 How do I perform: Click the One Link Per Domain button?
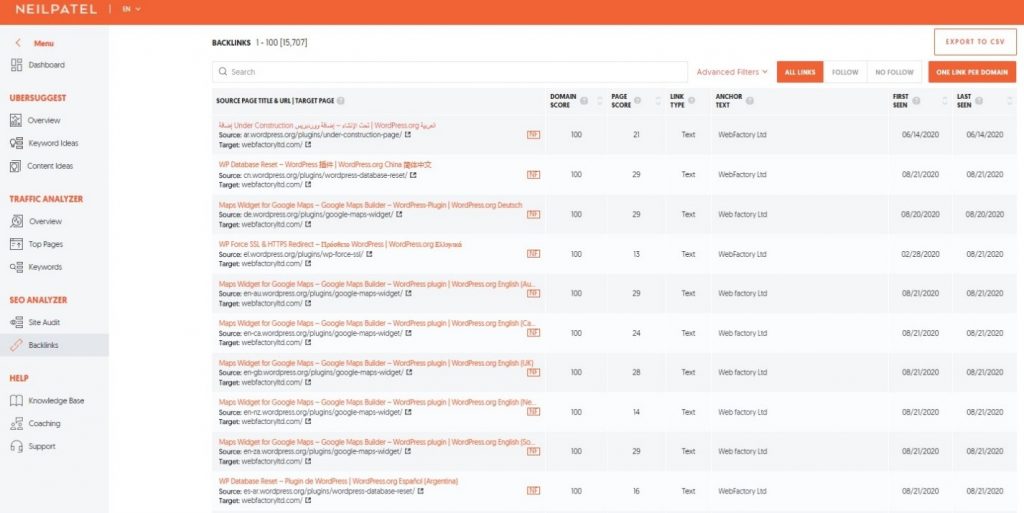[972, 72]
